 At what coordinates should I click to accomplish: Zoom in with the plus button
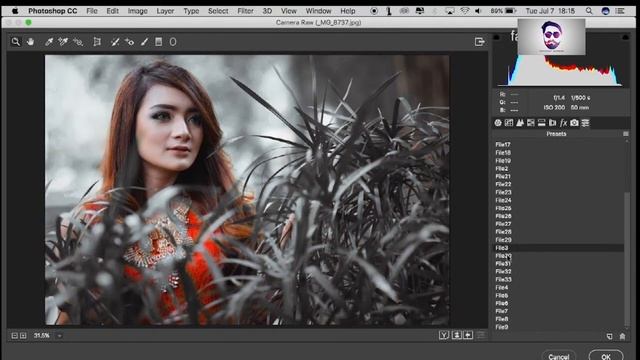23,336
